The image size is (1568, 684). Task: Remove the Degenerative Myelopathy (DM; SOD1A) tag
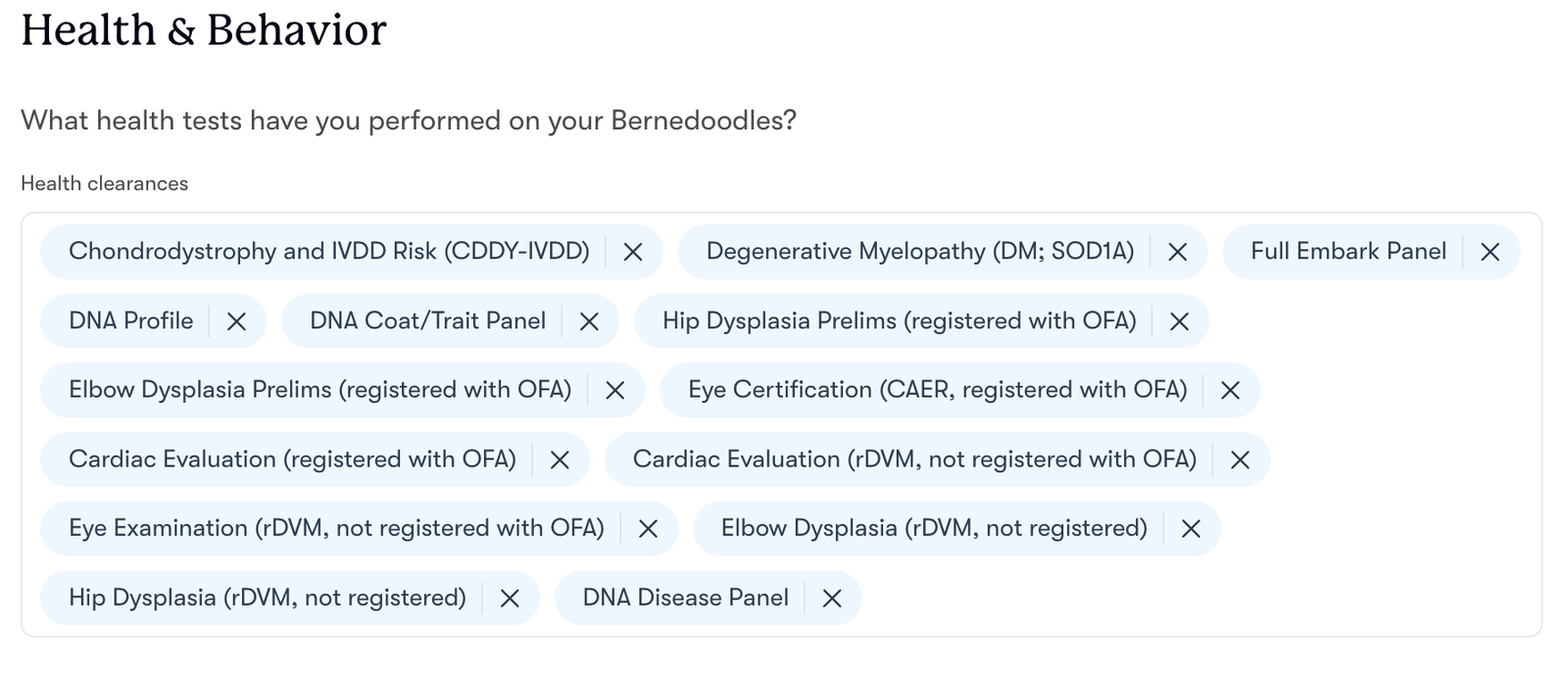(x=1178, y=253)
